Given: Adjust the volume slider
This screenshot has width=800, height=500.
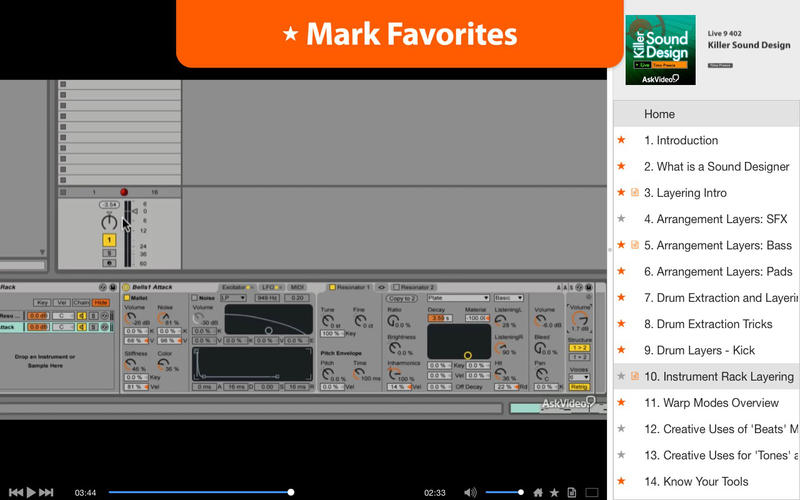Looking at the screenshot, I should tap(503, 492).
